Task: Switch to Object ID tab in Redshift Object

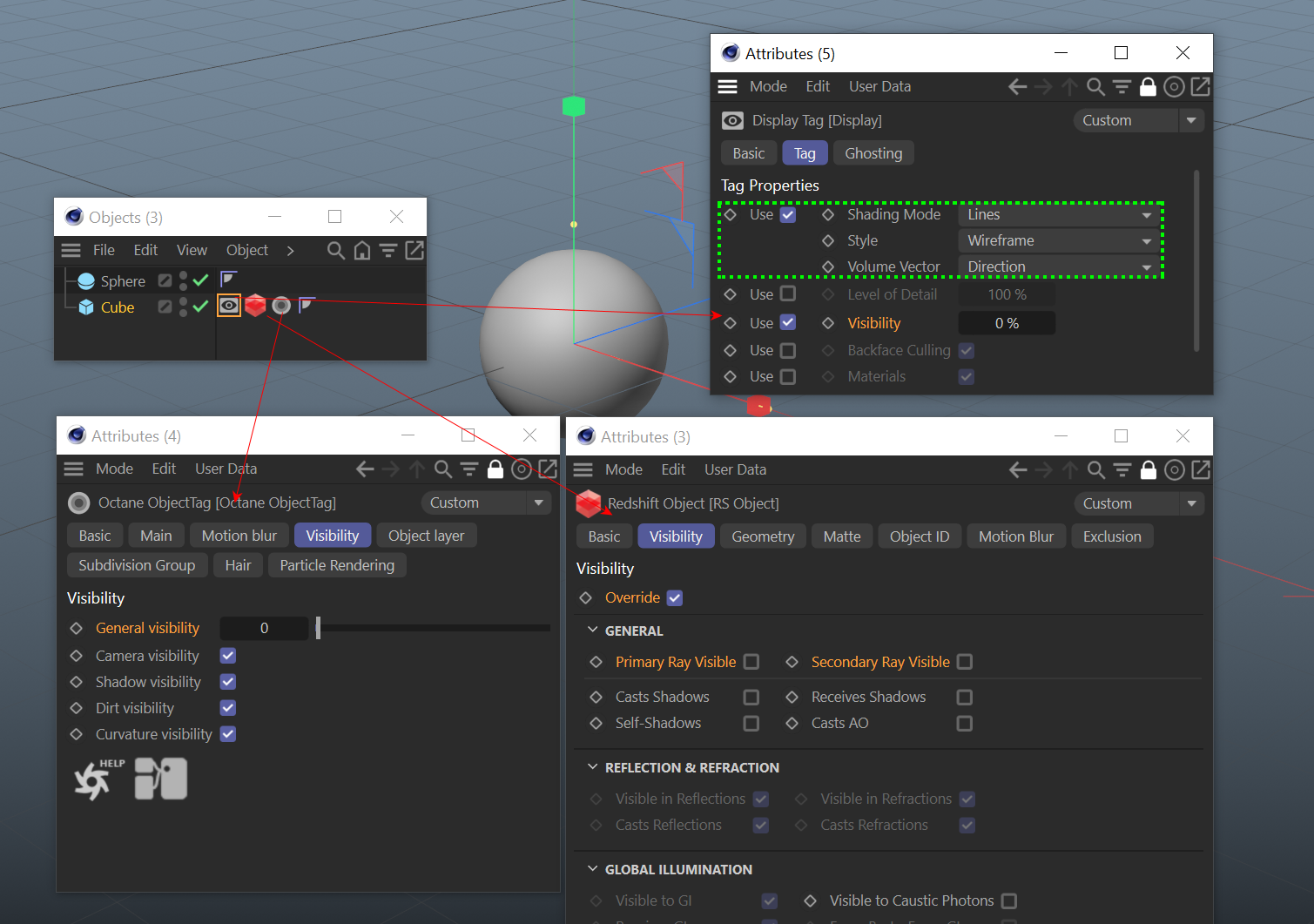Action: point(920,536)
